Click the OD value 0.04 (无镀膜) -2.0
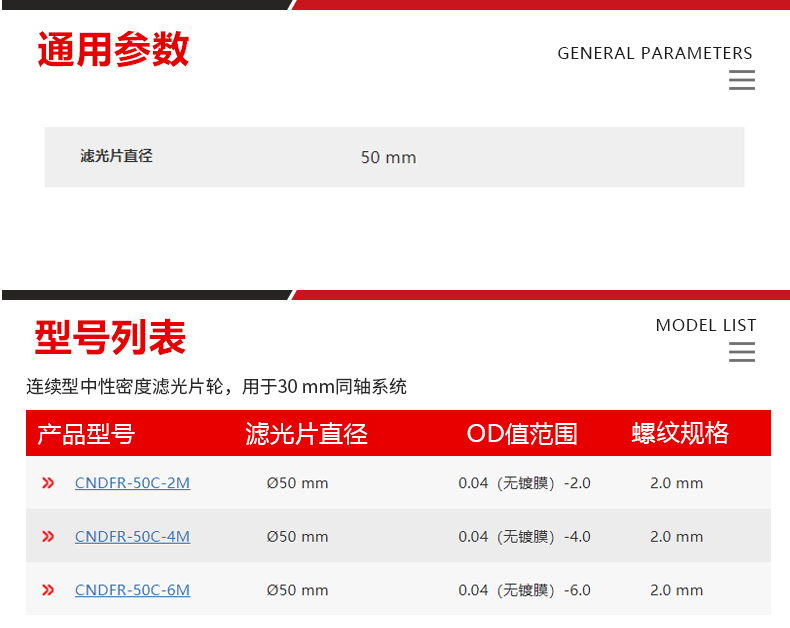 pos(524,483)
